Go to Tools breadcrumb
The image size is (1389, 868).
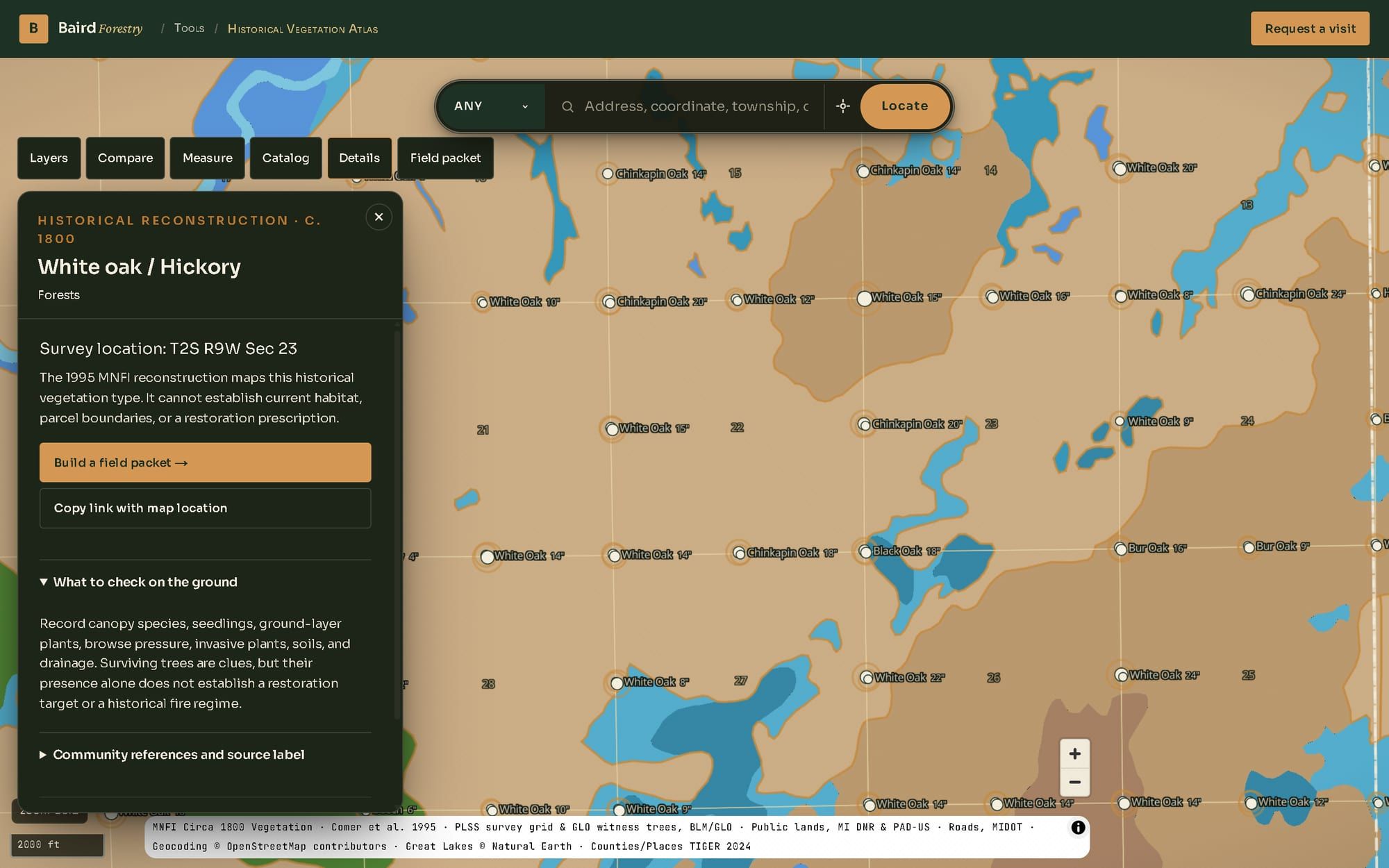(189, 28)
